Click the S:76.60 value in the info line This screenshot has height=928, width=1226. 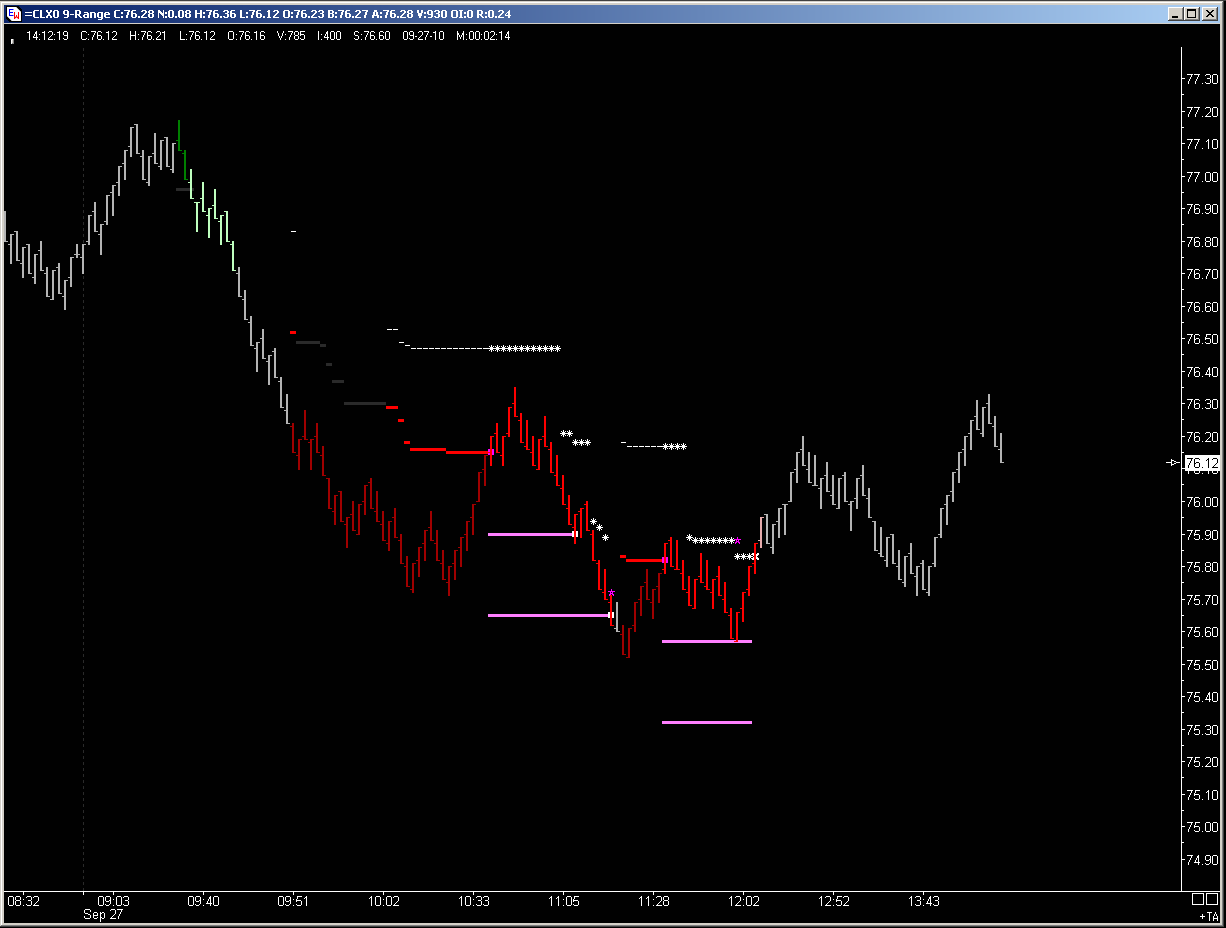click(372, 36)
